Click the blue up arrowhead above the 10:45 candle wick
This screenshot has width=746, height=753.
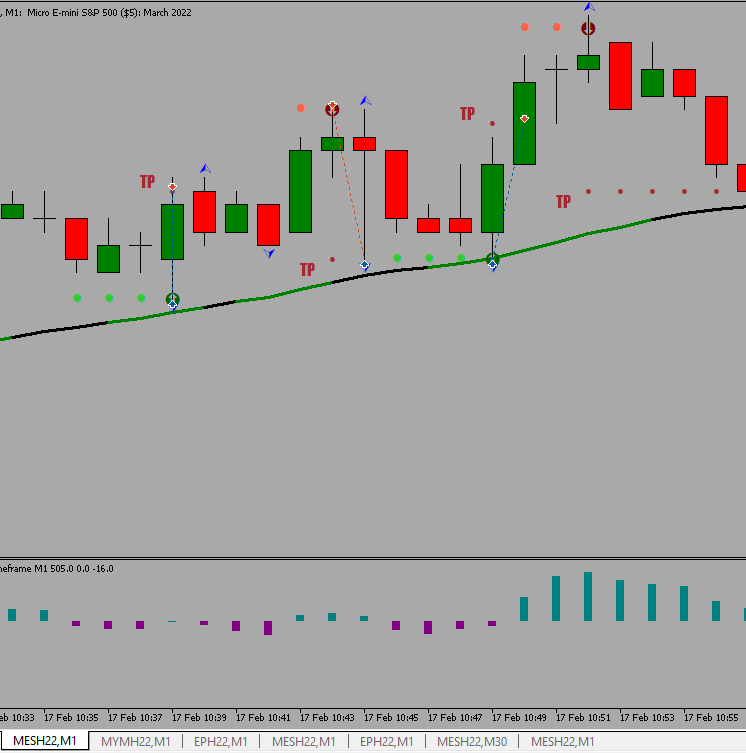pos(365,100)
